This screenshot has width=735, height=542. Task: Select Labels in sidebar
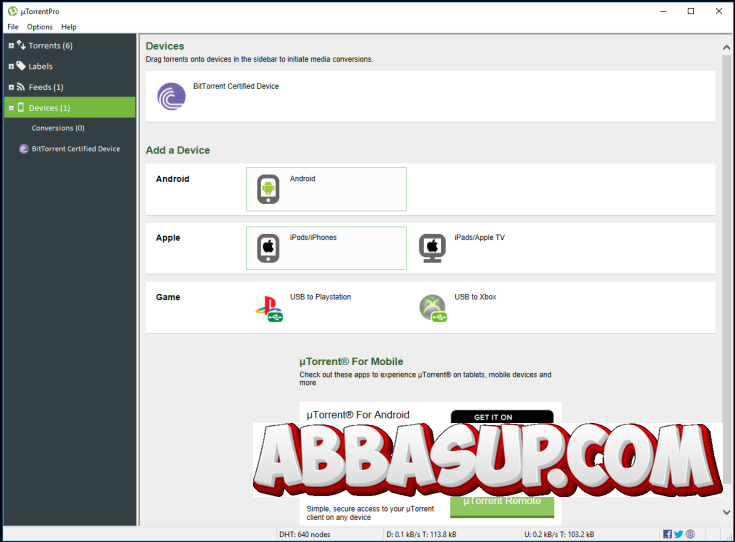tap(40, 66)
